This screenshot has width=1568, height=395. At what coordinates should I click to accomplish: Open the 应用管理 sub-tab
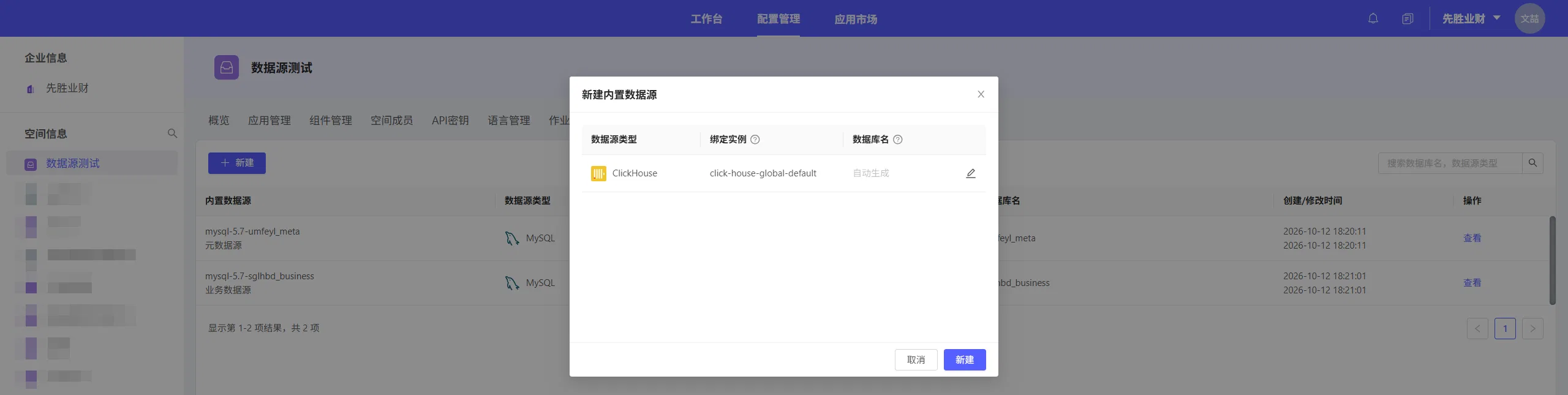pos(269,121)
